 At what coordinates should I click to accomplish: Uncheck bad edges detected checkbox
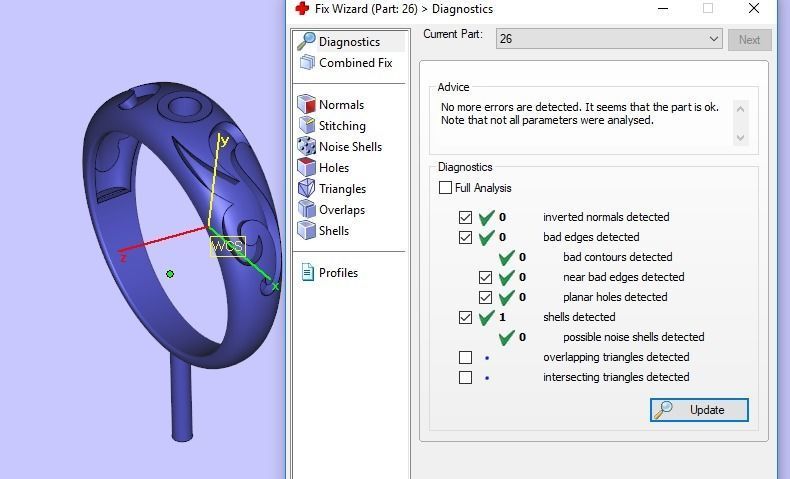(x=465, y=237)
